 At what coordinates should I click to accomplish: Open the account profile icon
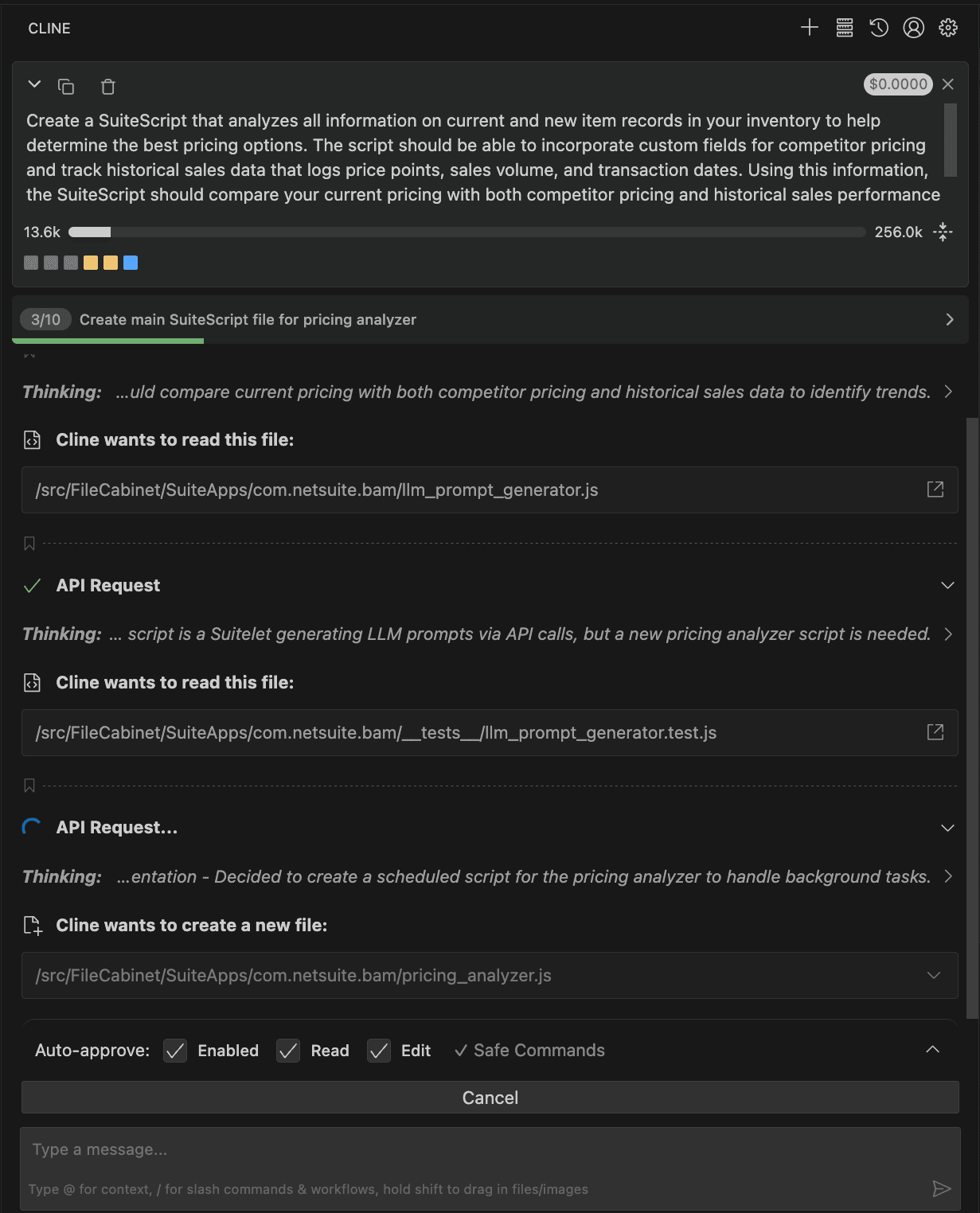913,28
